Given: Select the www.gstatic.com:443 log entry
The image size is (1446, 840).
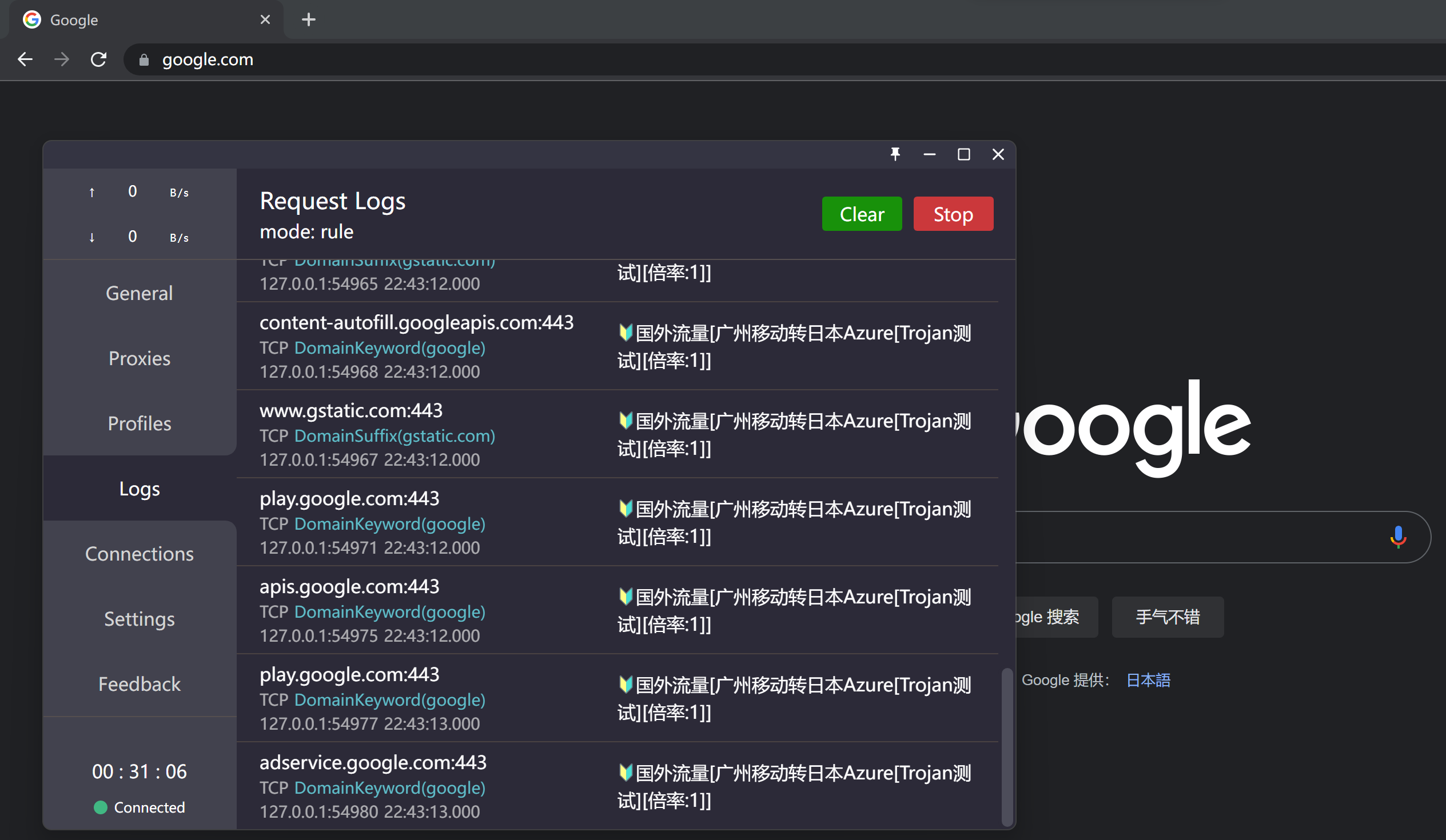Looking at the screenshot, I should click(x=618, y=434).
